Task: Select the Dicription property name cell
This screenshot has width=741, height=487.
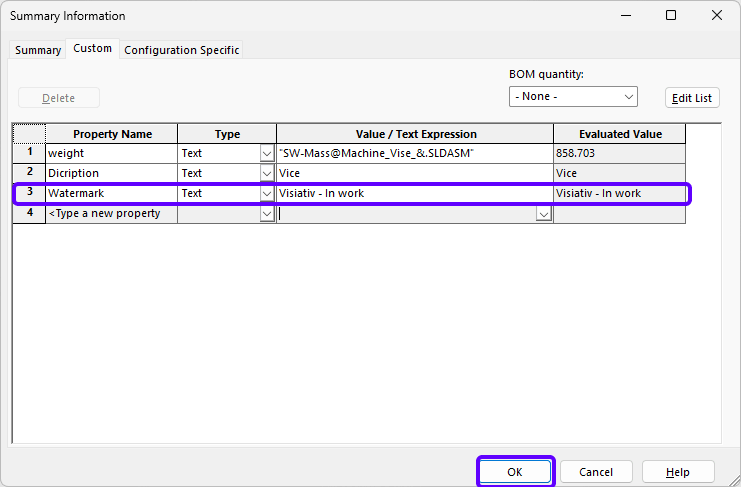Action: 112,173
